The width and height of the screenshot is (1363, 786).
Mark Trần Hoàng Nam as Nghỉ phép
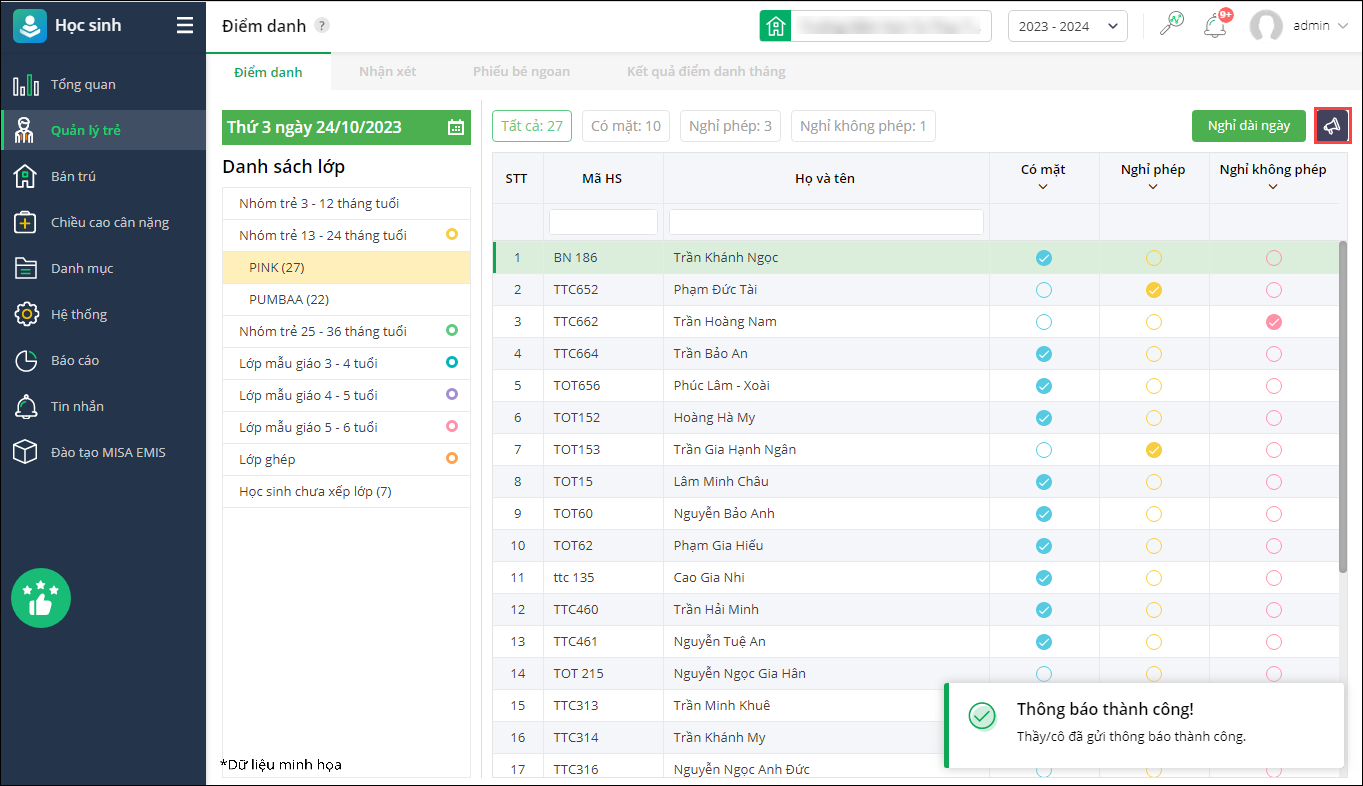(1154, 322)
